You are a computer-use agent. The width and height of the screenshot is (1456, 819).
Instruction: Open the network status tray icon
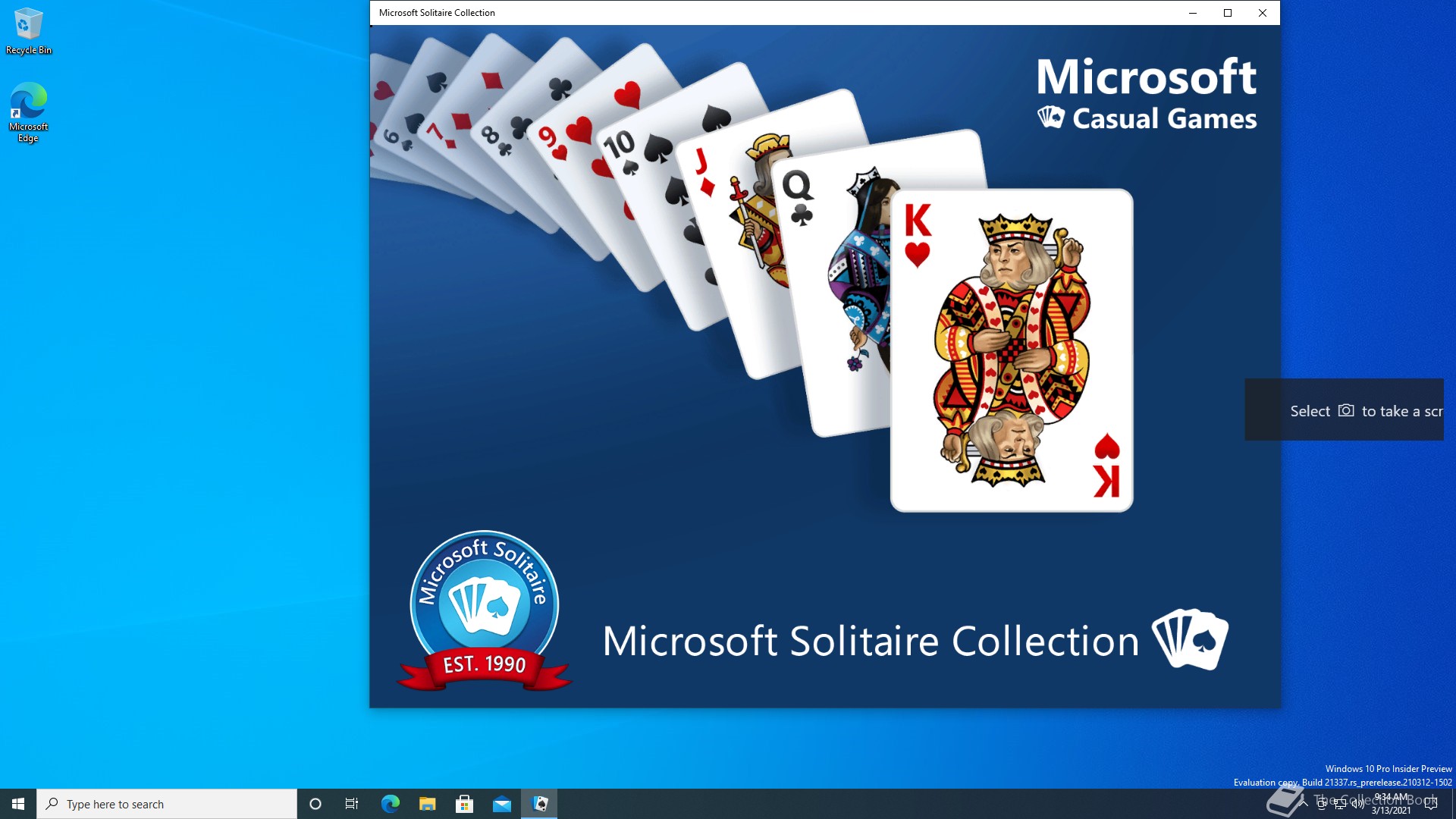[1340, 804]
